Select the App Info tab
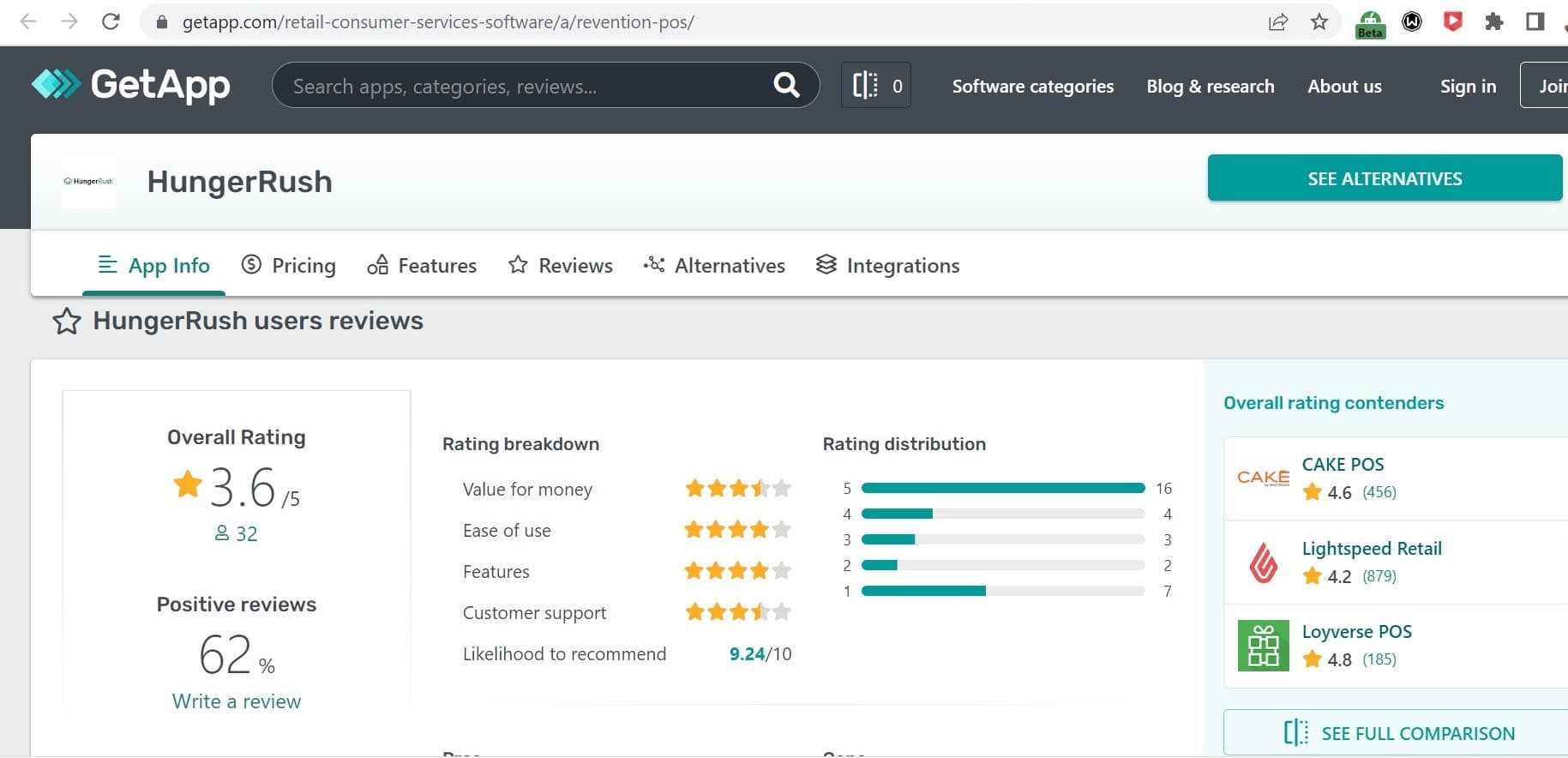Image resolution: width=1568 pixels, height=758 pixels. point(154,266)
